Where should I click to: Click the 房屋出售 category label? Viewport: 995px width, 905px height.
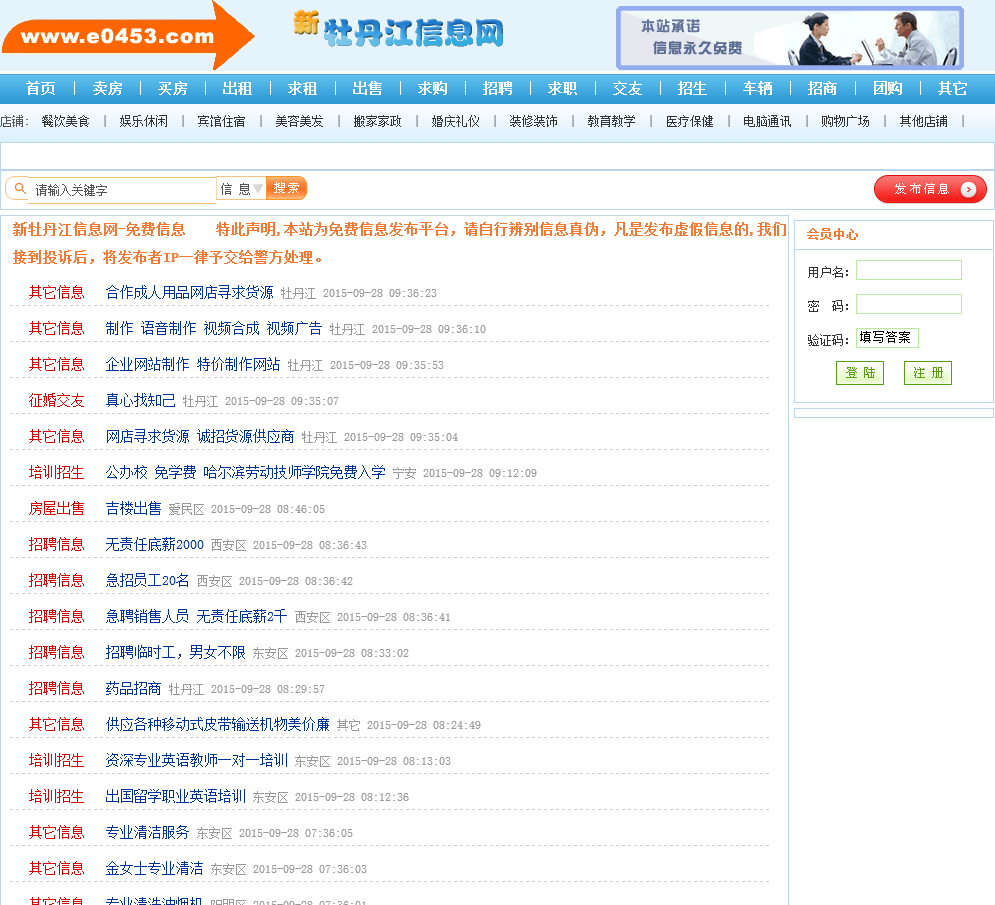56,508
